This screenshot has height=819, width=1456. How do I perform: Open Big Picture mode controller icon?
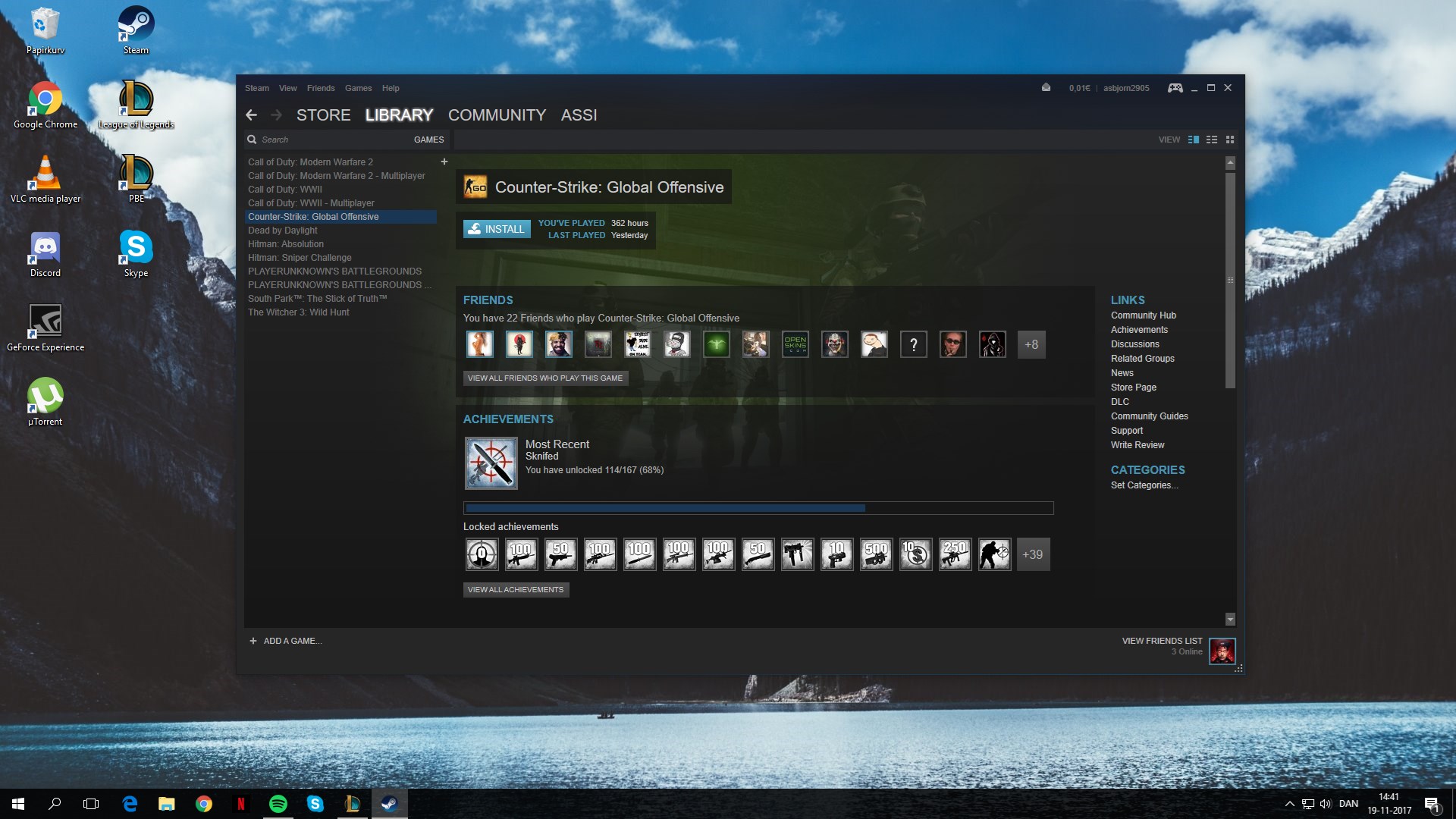click(1175, 88)
